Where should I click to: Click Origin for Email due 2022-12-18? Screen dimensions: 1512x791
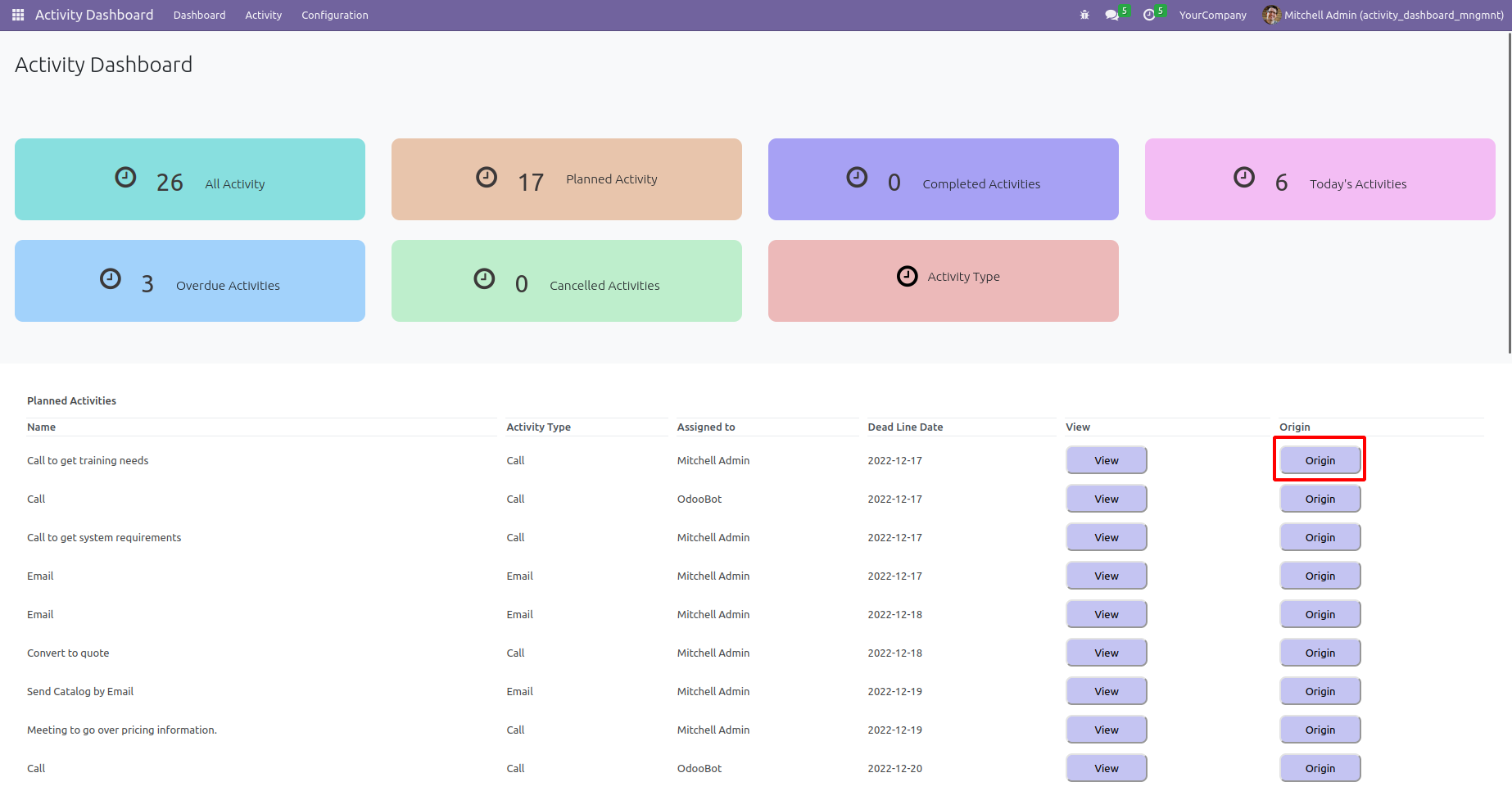pyautogui.click(x=1320, y=614)
